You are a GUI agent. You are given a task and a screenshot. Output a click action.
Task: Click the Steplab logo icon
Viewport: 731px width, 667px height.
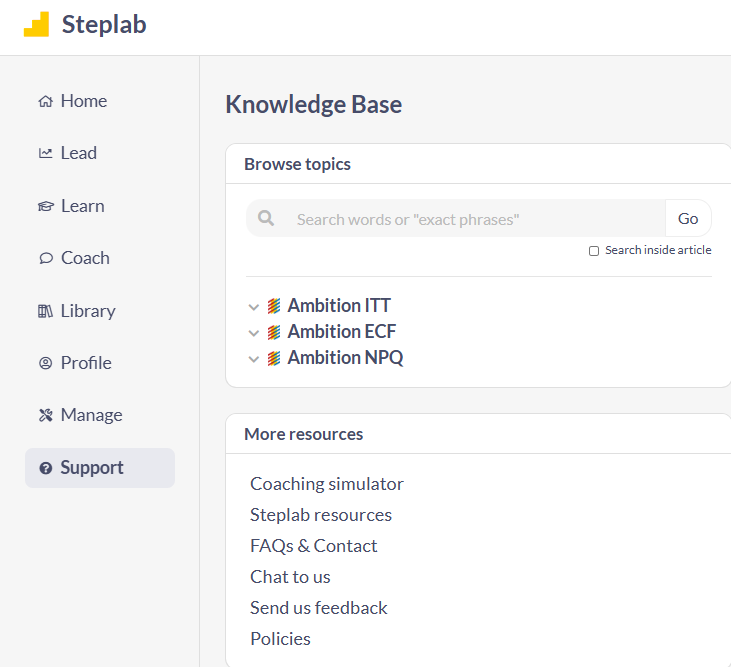tap(37, 25)
